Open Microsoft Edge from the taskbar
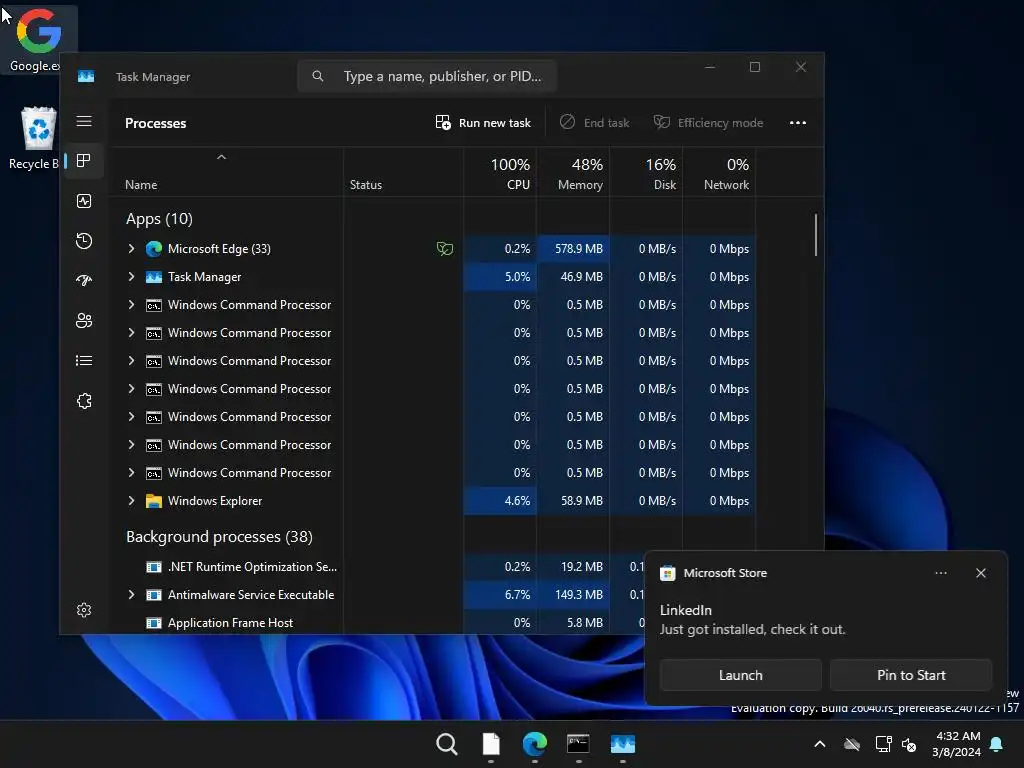The width and height of the screenshot is (1024, 768). [x=535, y=744]
